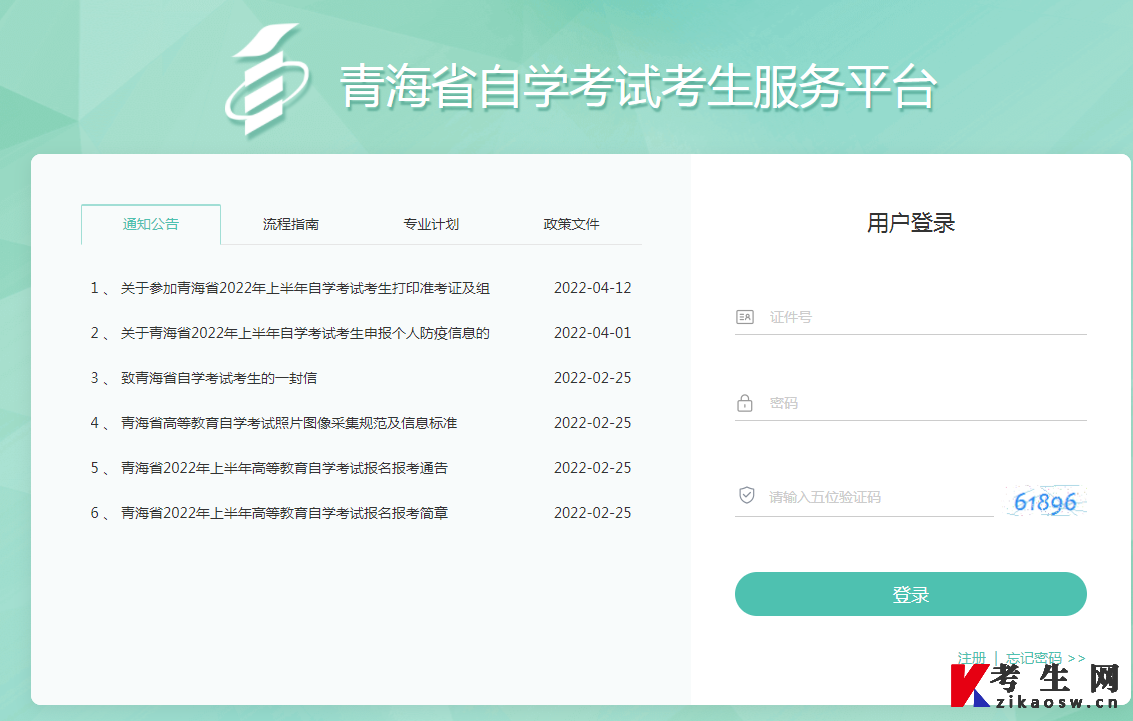The width and height of the screenshot is (1133, 721).
Task: Open the 报名报考简章 notice
Action: (284, 513)
